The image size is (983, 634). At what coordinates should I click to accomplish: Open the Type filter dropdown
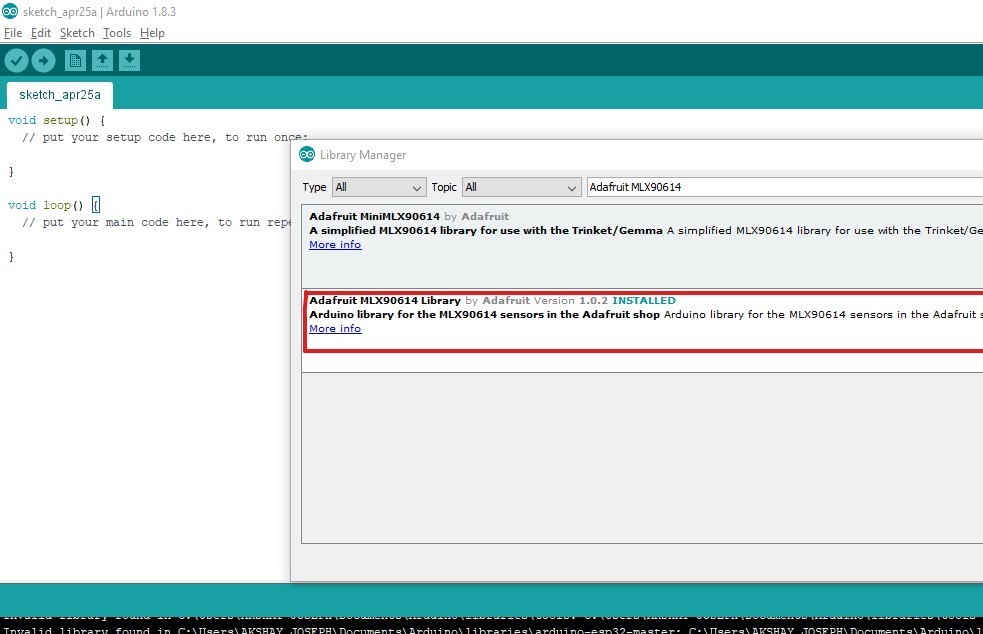coord(379,187)
